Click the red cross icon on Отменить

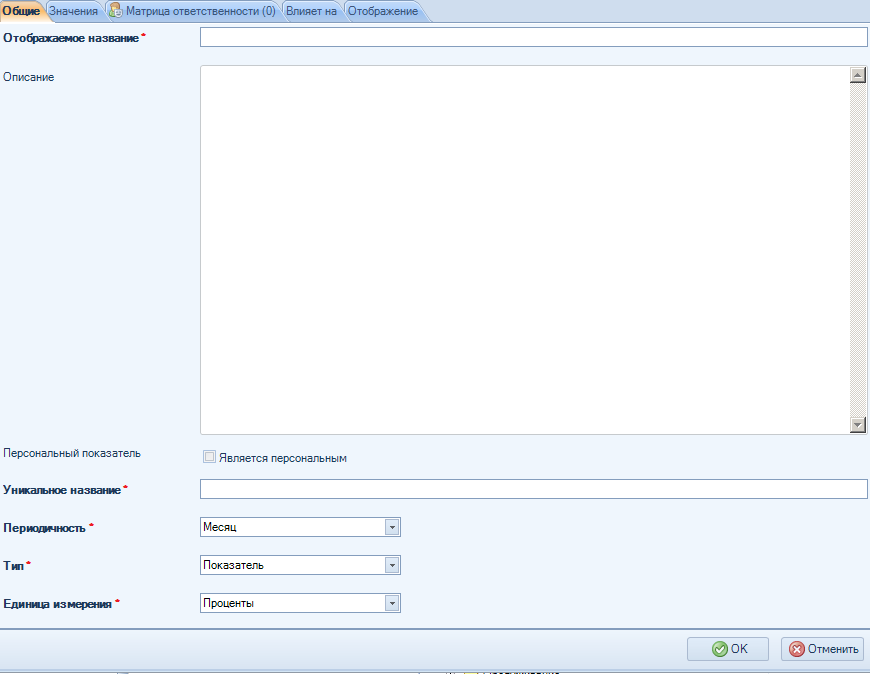point(797,649)
